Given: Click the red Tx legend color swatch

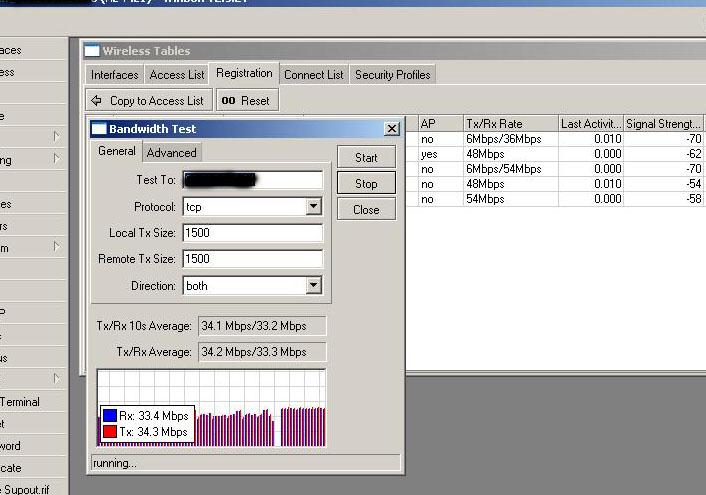Looking at the screenshot, I should 109,431.
